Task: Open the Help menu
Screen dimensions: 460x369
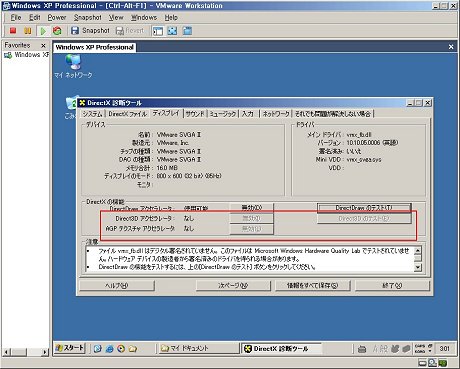Action: [171, 17]
